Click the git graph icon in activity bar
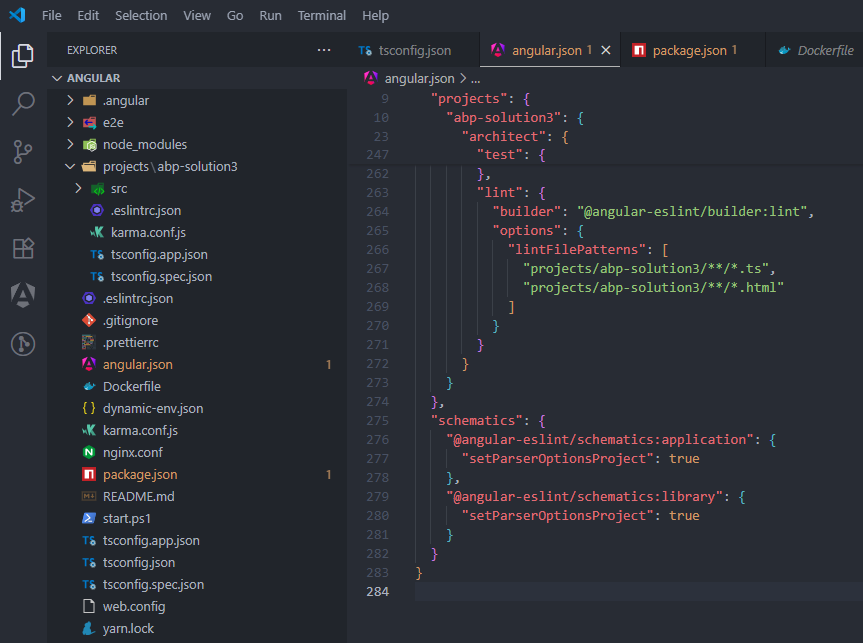The image size is (863, 643). (x=22, y=344)
